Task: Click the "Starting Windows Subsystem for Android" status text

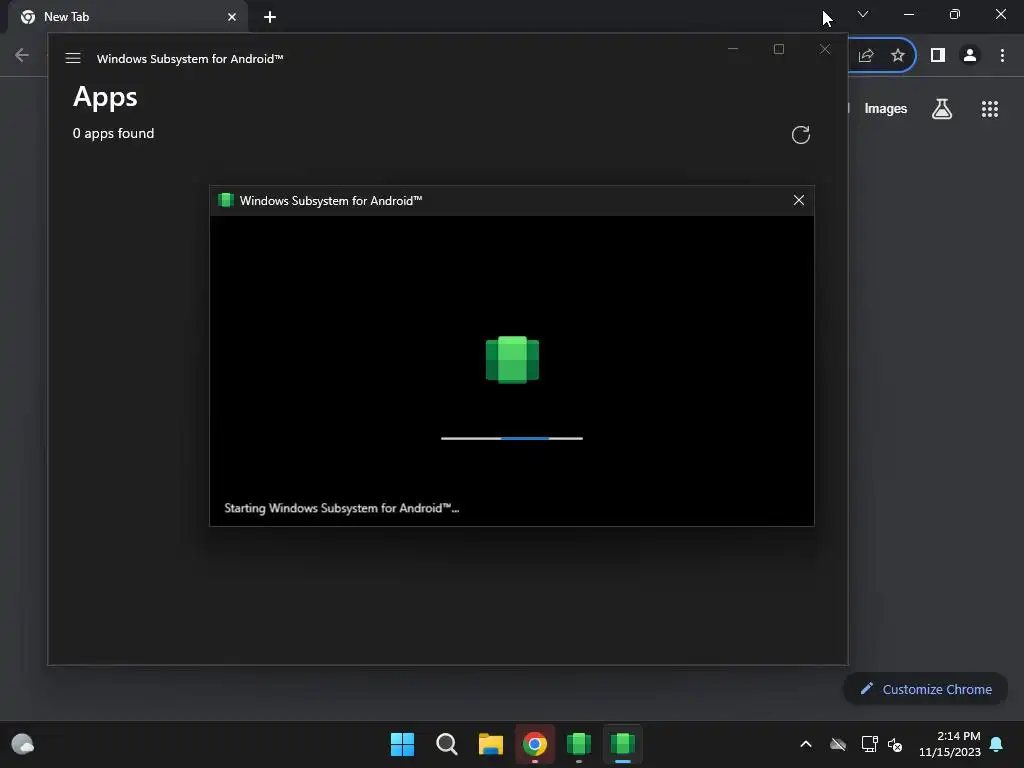Action: pyautogui.click(x=342, y=508)
